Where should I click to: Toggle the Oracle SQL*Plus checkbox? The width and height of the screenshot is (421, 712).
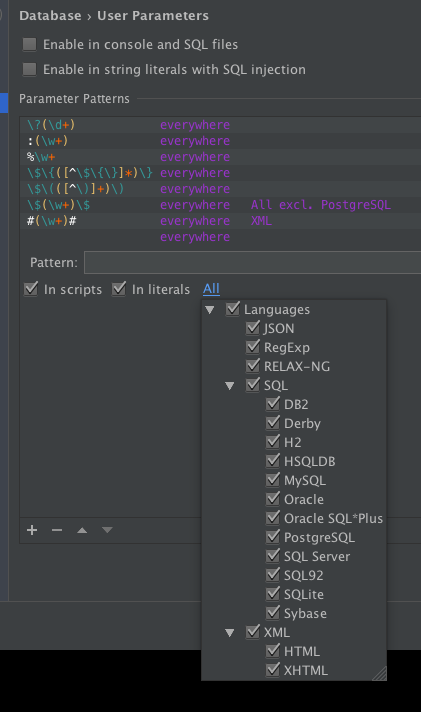coord(272,518)
